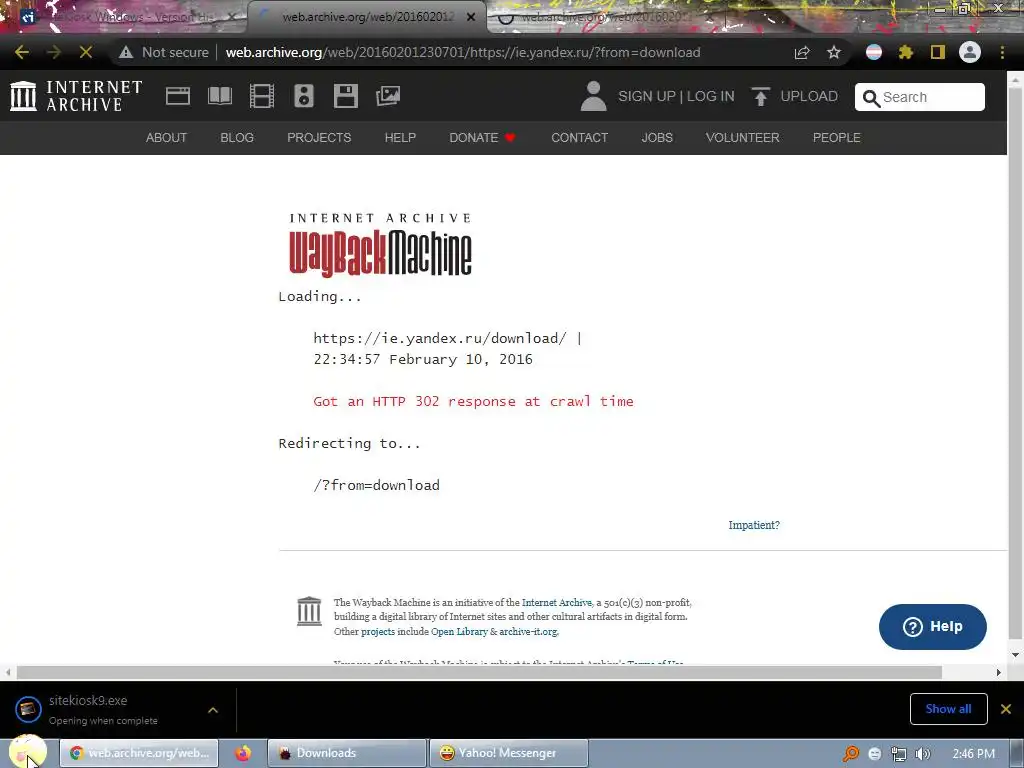
Task: Switch to the first SiteKiosk browser tab
Action: click(128, 17)
